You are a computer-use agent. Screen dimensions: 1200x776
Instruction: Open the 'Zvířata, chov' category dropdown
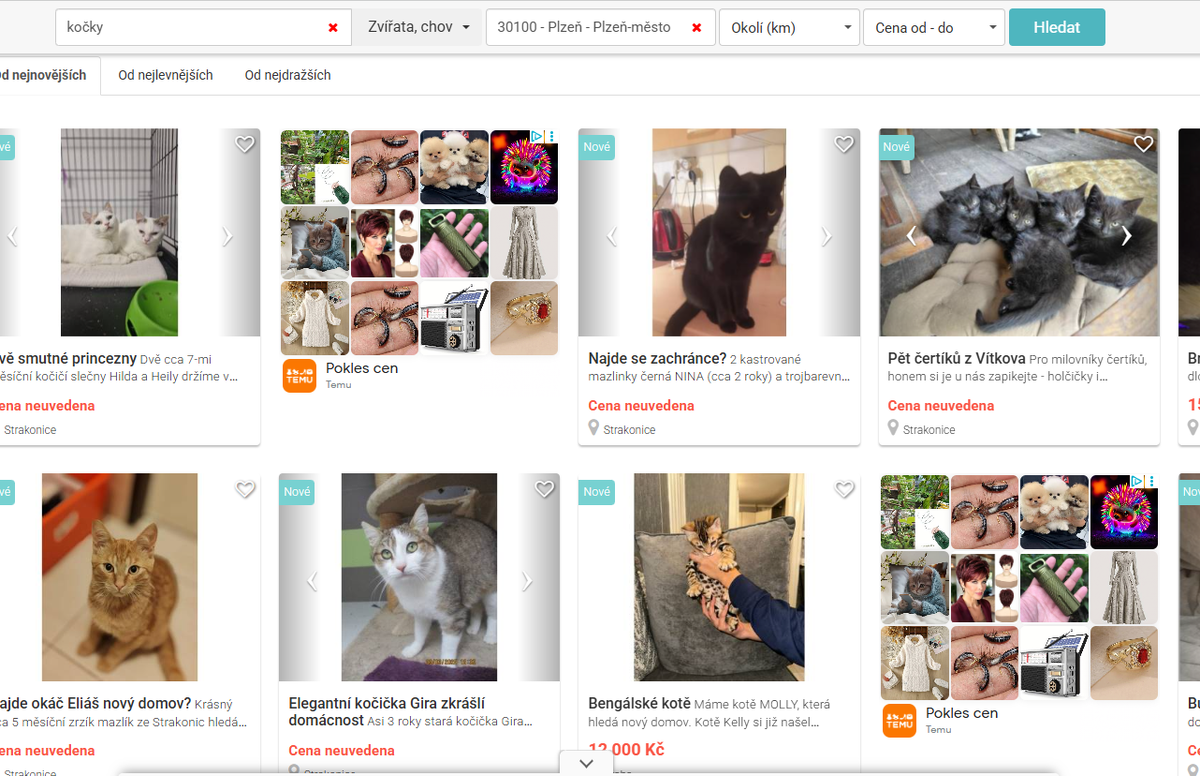point(418,27)
